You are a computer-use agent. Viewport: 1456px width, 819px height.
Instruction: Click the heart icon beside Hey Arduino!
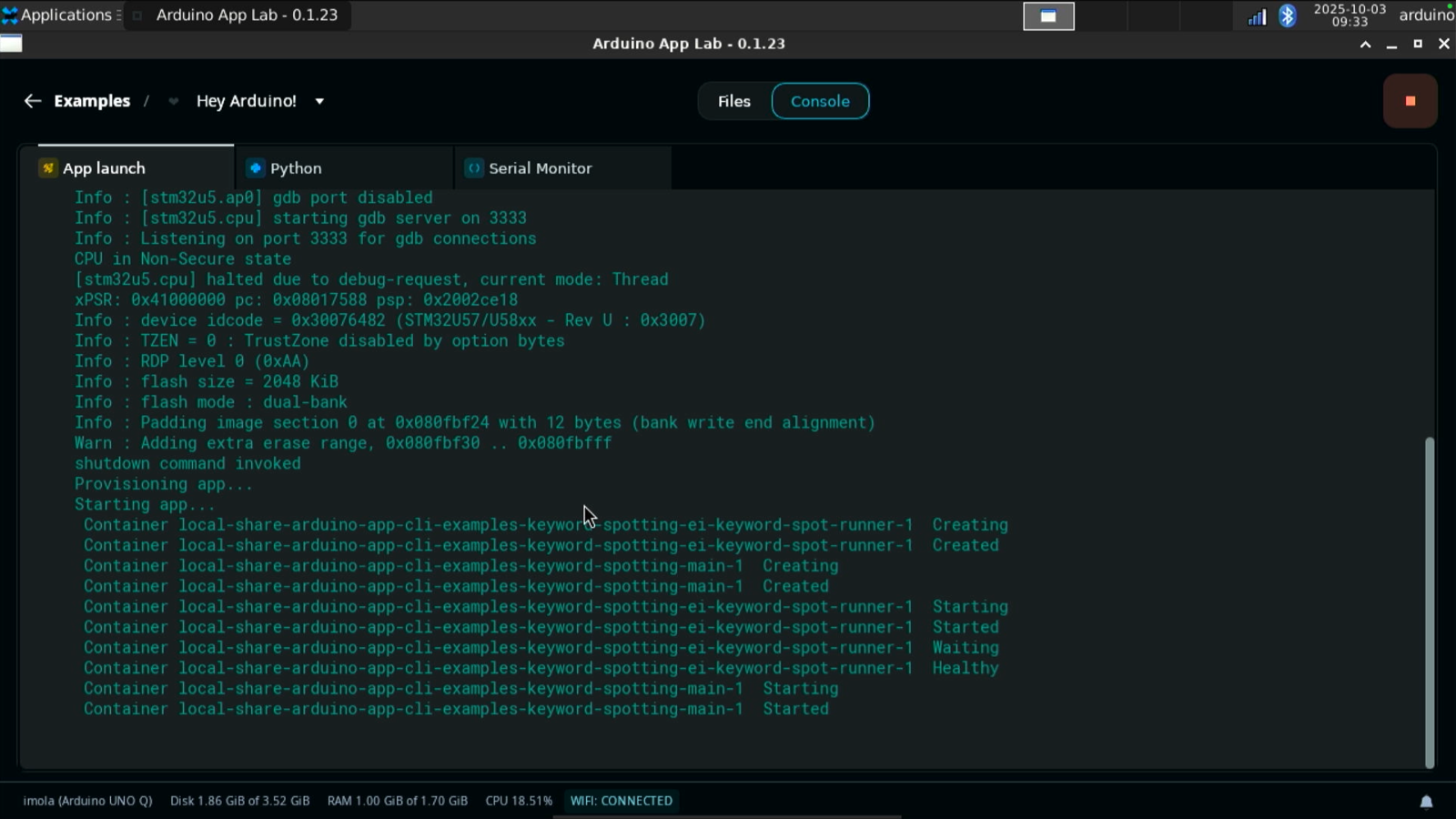click(173, 101)
